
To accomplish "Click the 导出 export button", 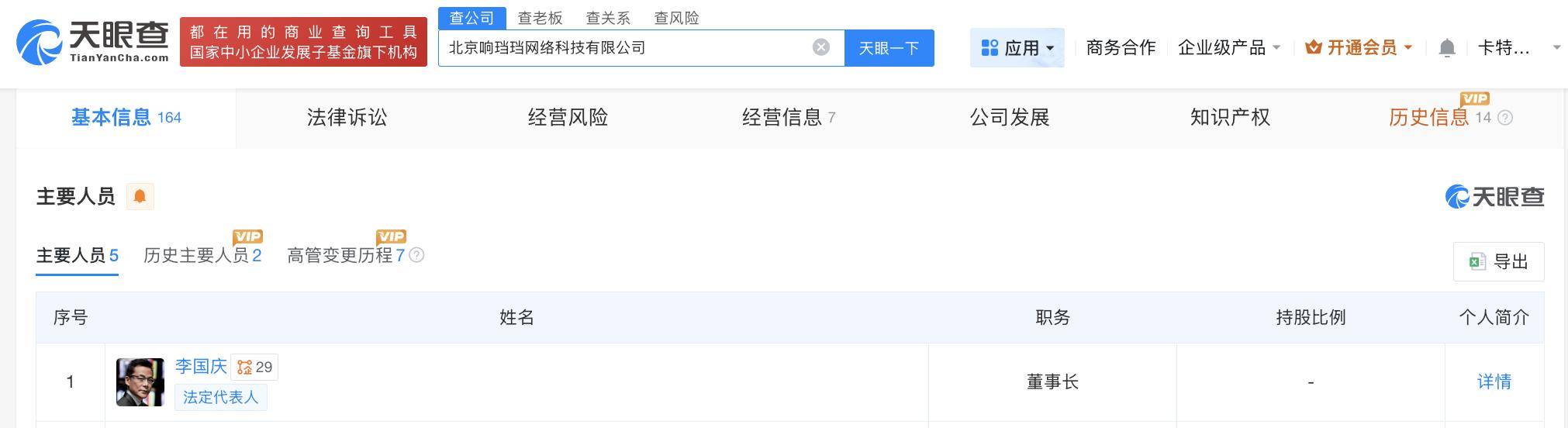I will coord(1498,261).
